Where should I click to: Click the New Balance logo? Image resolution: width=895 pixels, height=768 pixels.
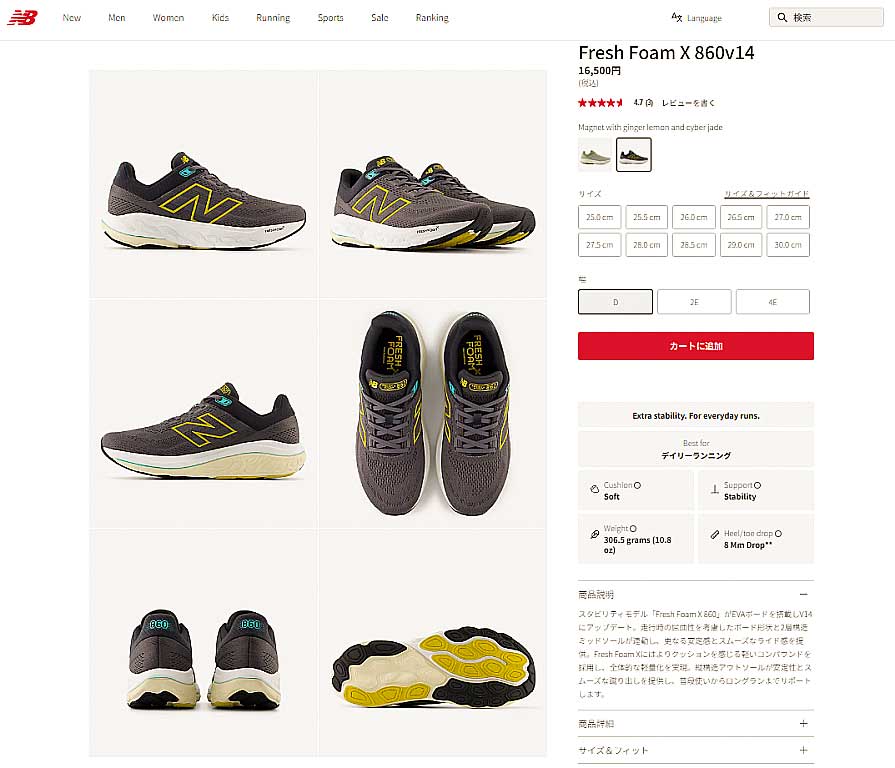(22, 18)
